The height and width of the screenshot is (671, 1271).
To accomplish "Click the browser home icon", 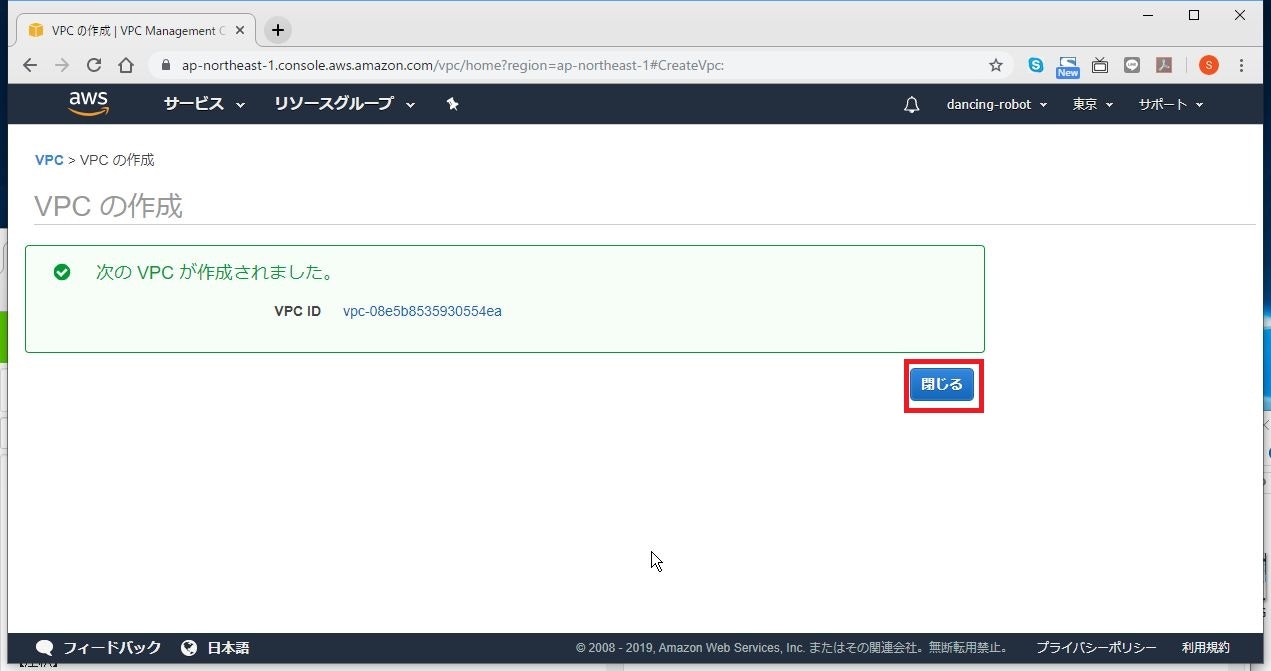I will 126,65.
